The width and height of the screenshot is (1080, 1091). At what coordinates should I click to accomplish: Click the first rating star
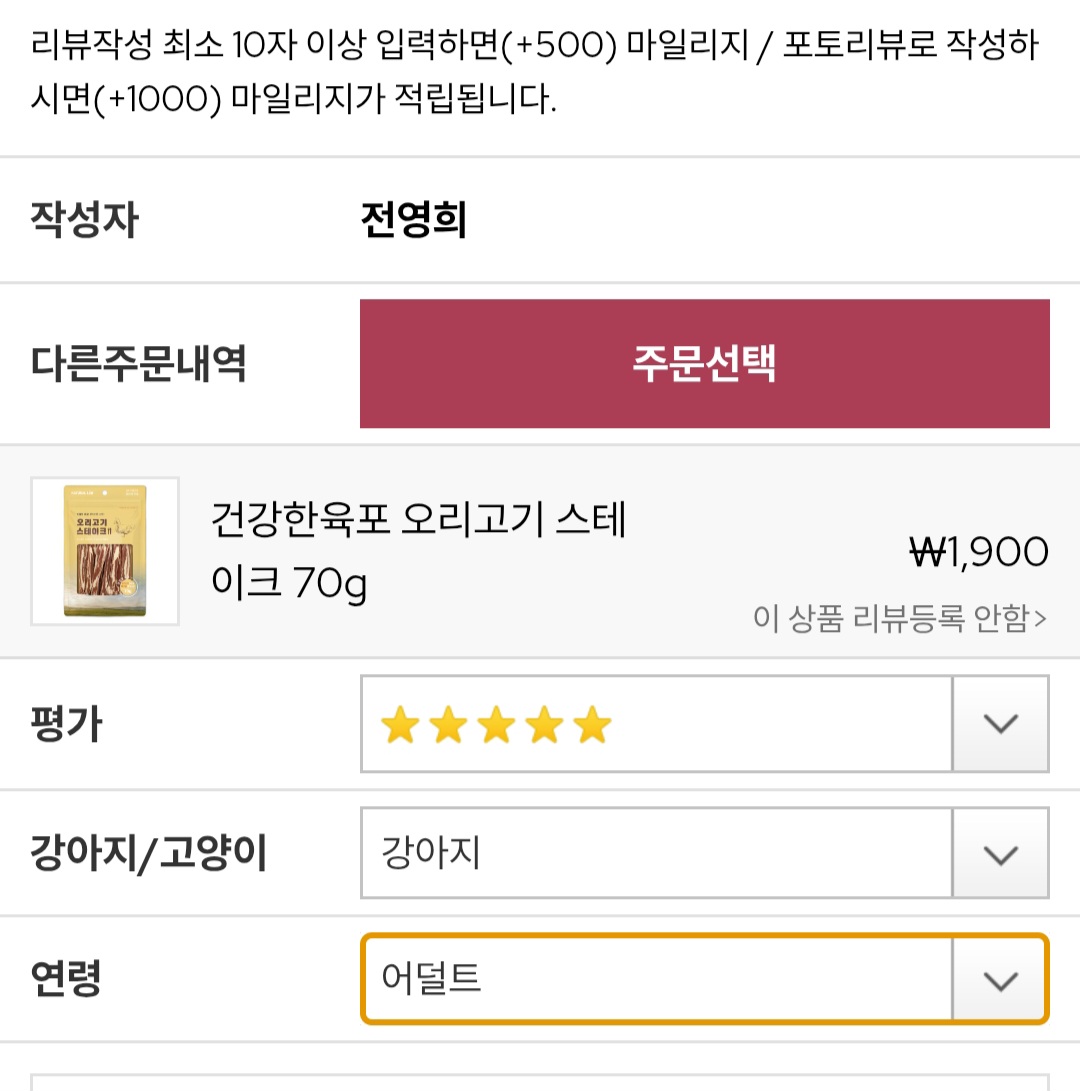click(x=400, y=724)
